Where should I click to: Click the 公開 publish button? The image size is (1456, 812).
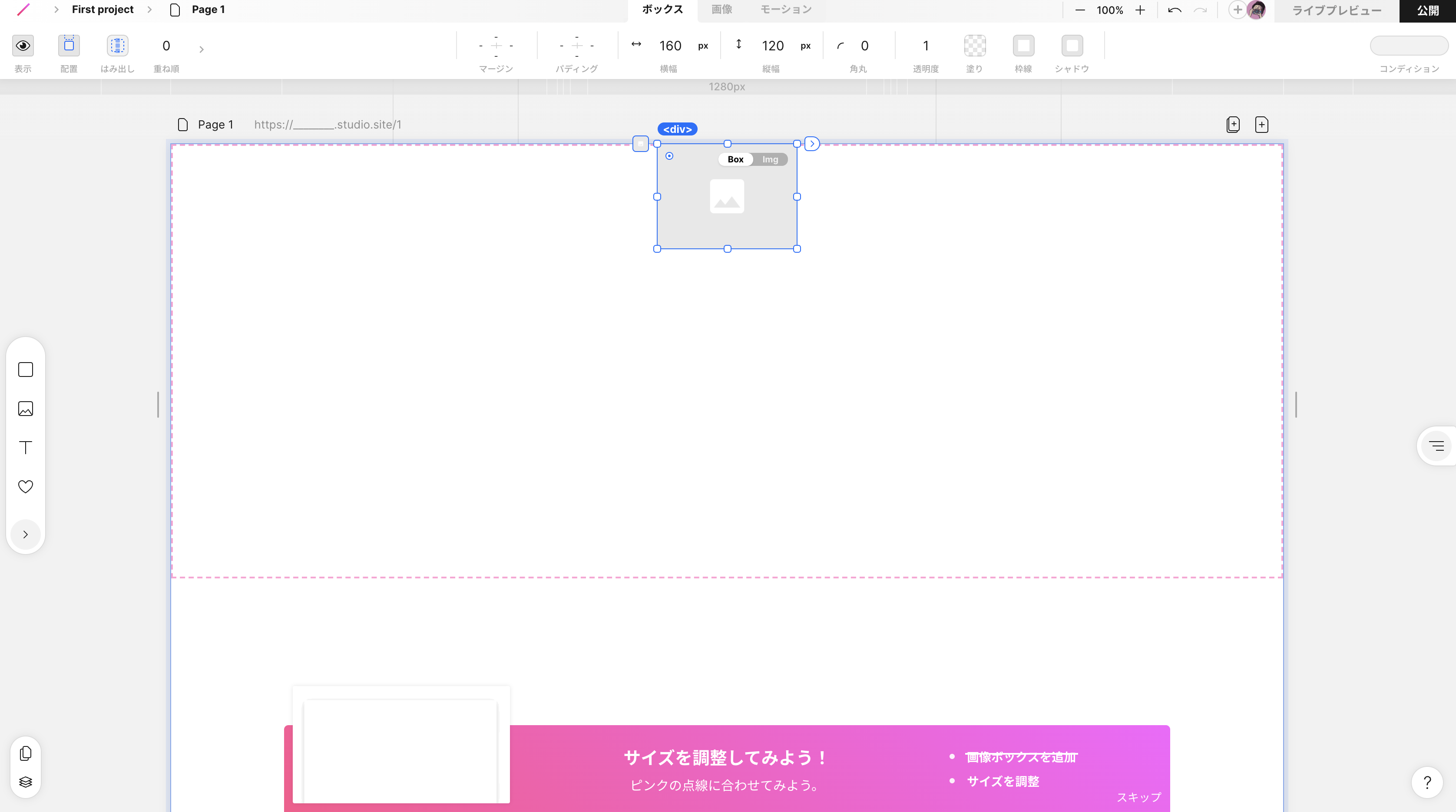tap(1427, 11)
